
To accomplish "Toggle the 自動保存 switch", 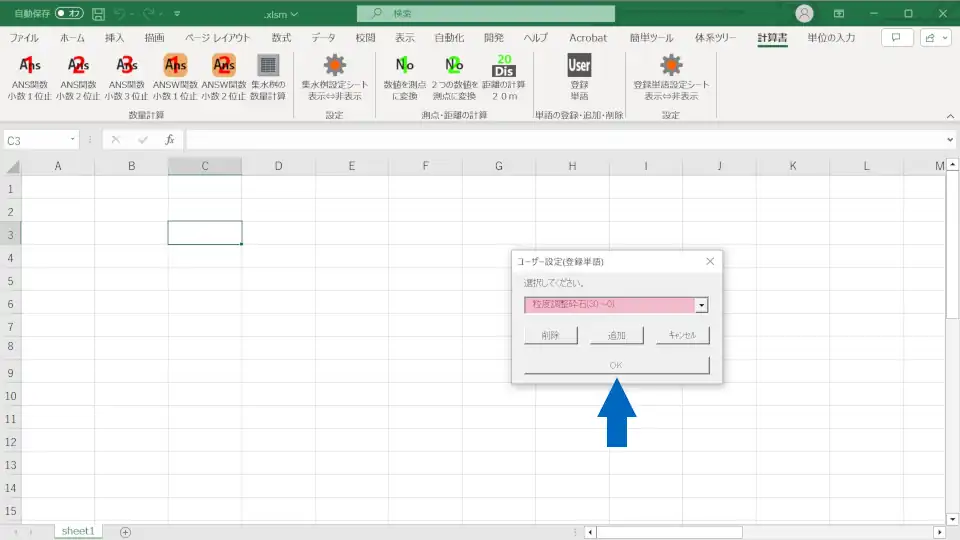I will pos(69,13).
